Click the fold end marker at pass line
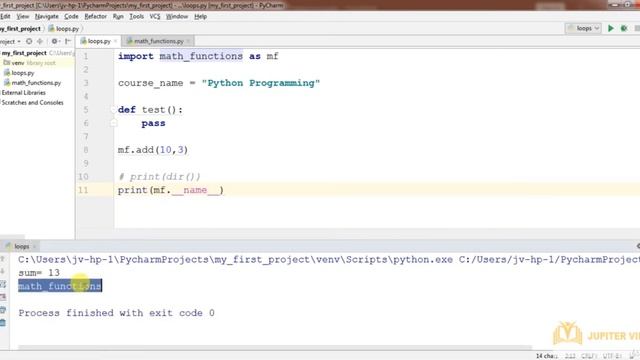 (x=113, y=123)
